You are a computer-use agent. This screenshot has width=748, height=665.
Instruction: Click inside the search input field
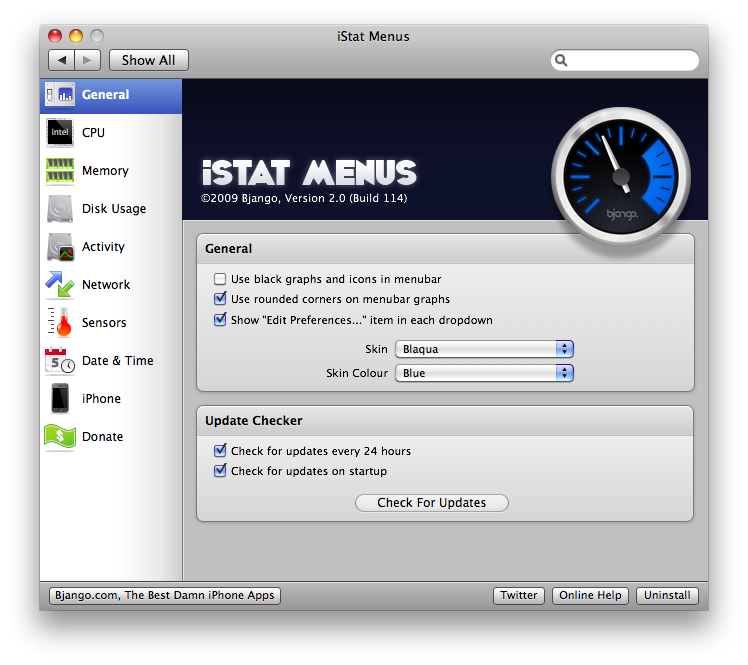625,61
